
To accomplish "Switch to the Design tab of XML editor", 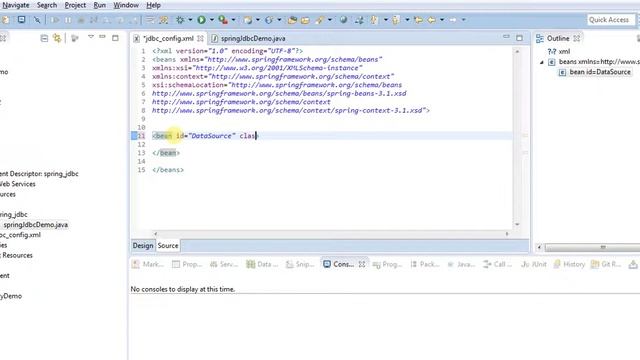I will (143, 246).
